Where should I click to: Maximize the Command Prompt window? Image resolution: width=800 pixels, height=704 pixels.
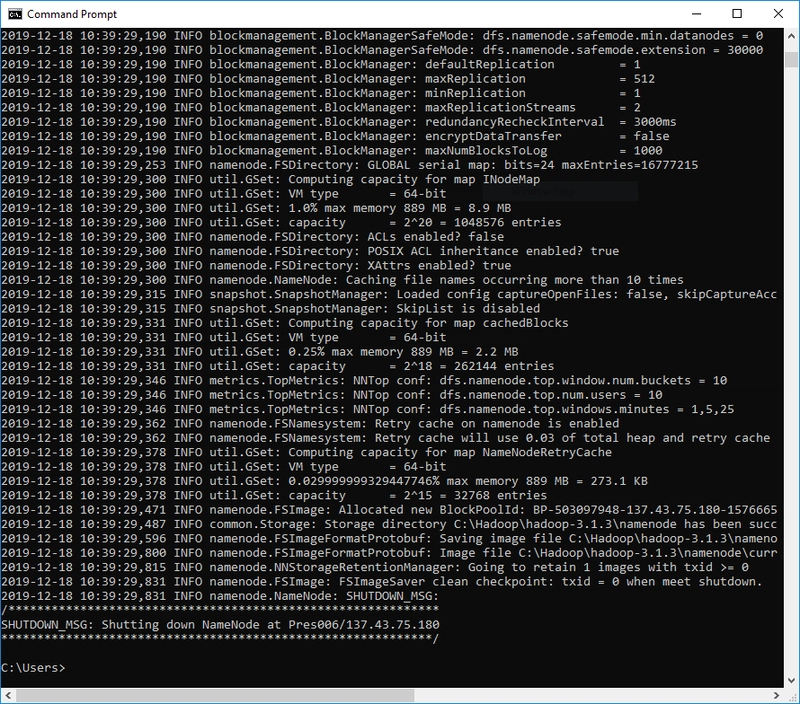735,14
